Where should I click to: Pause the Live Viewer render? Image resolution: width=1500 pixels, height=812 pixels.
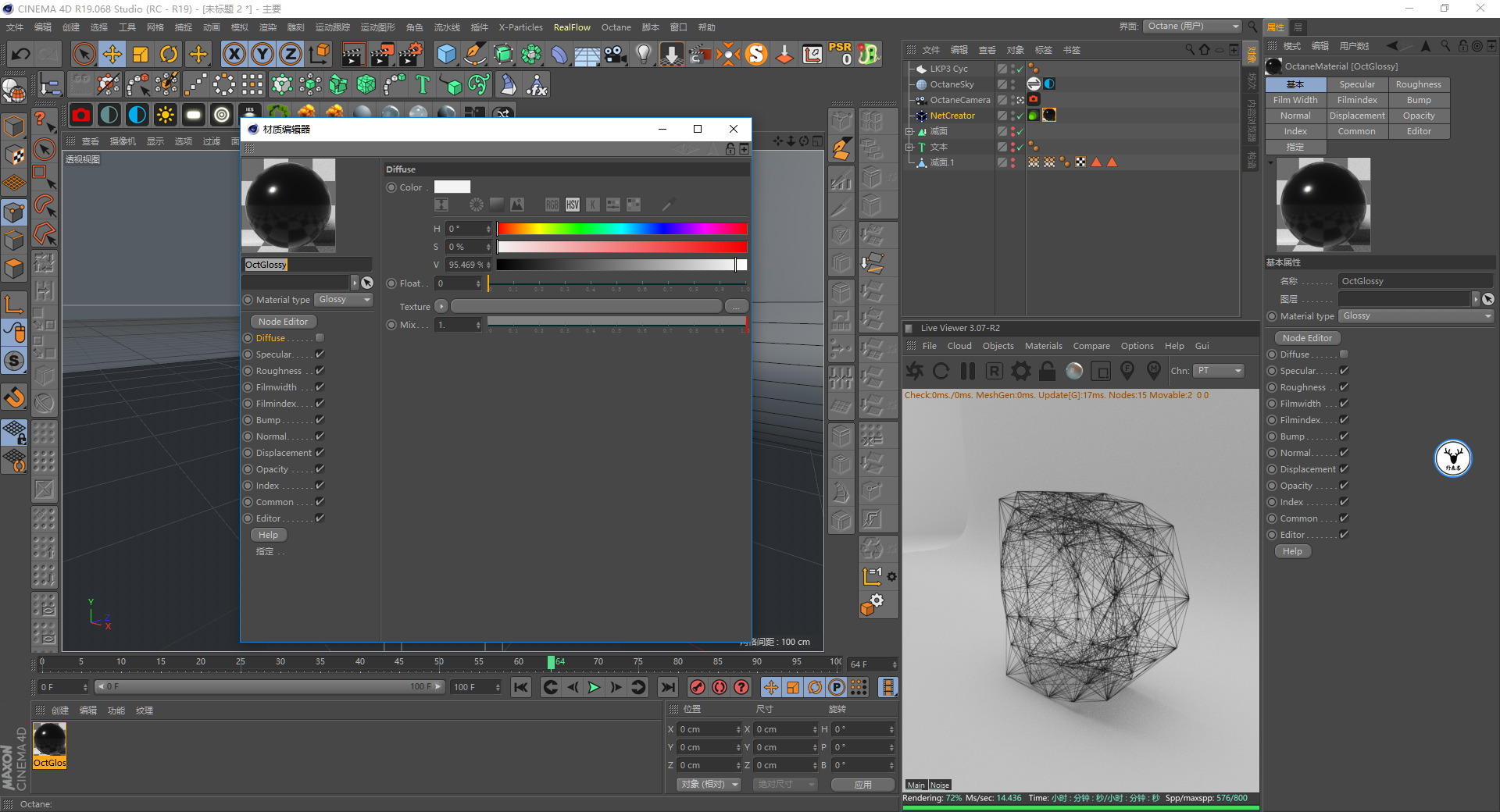pyautogui.click(x=968, y=371)
